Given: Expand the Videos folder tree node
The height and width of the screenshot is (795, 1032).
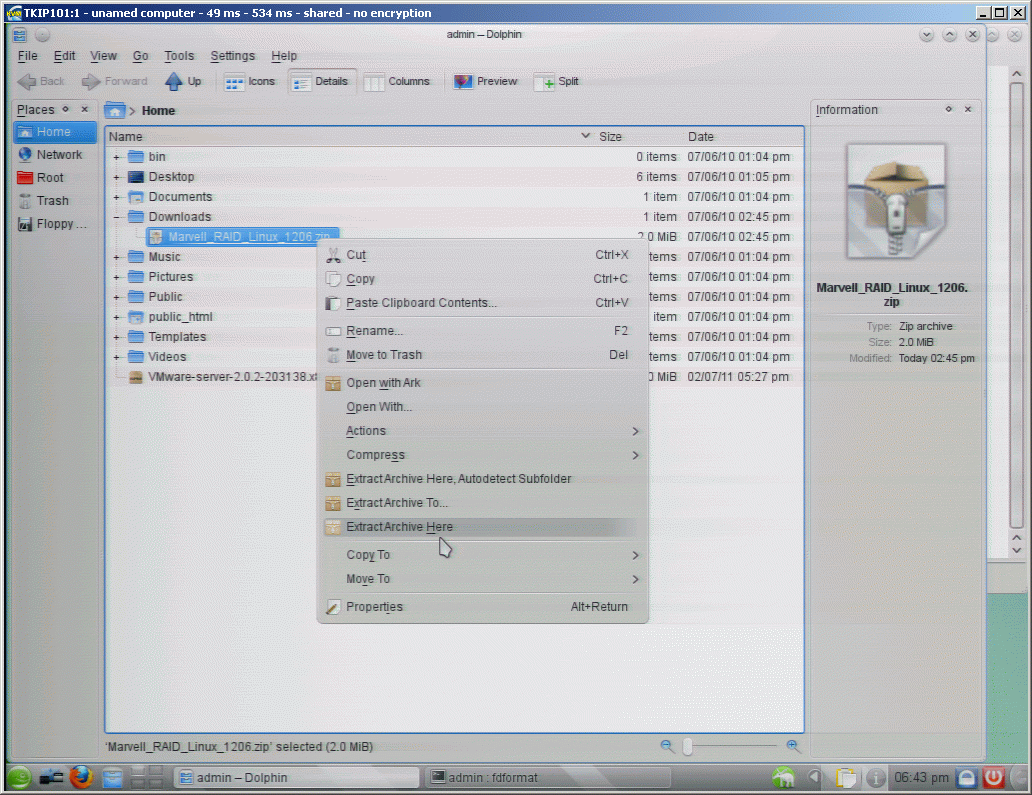Looking at the screenshot, I should 116,357.
